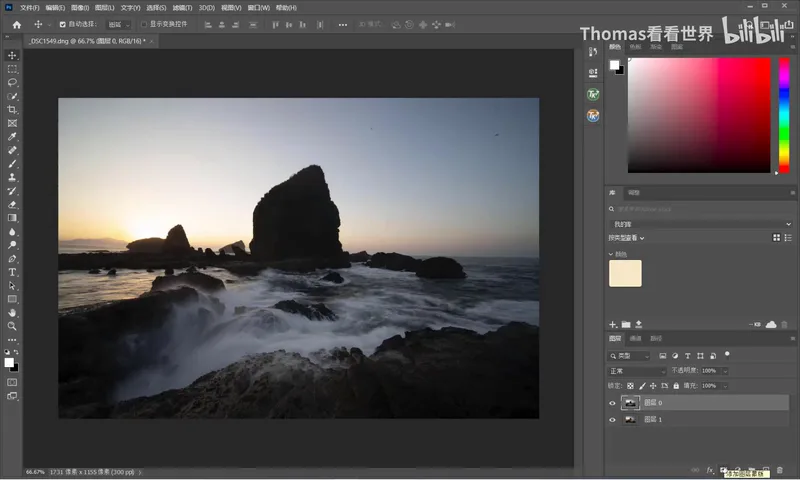Open the 窗口(W) menu

(x=259, y=8)
